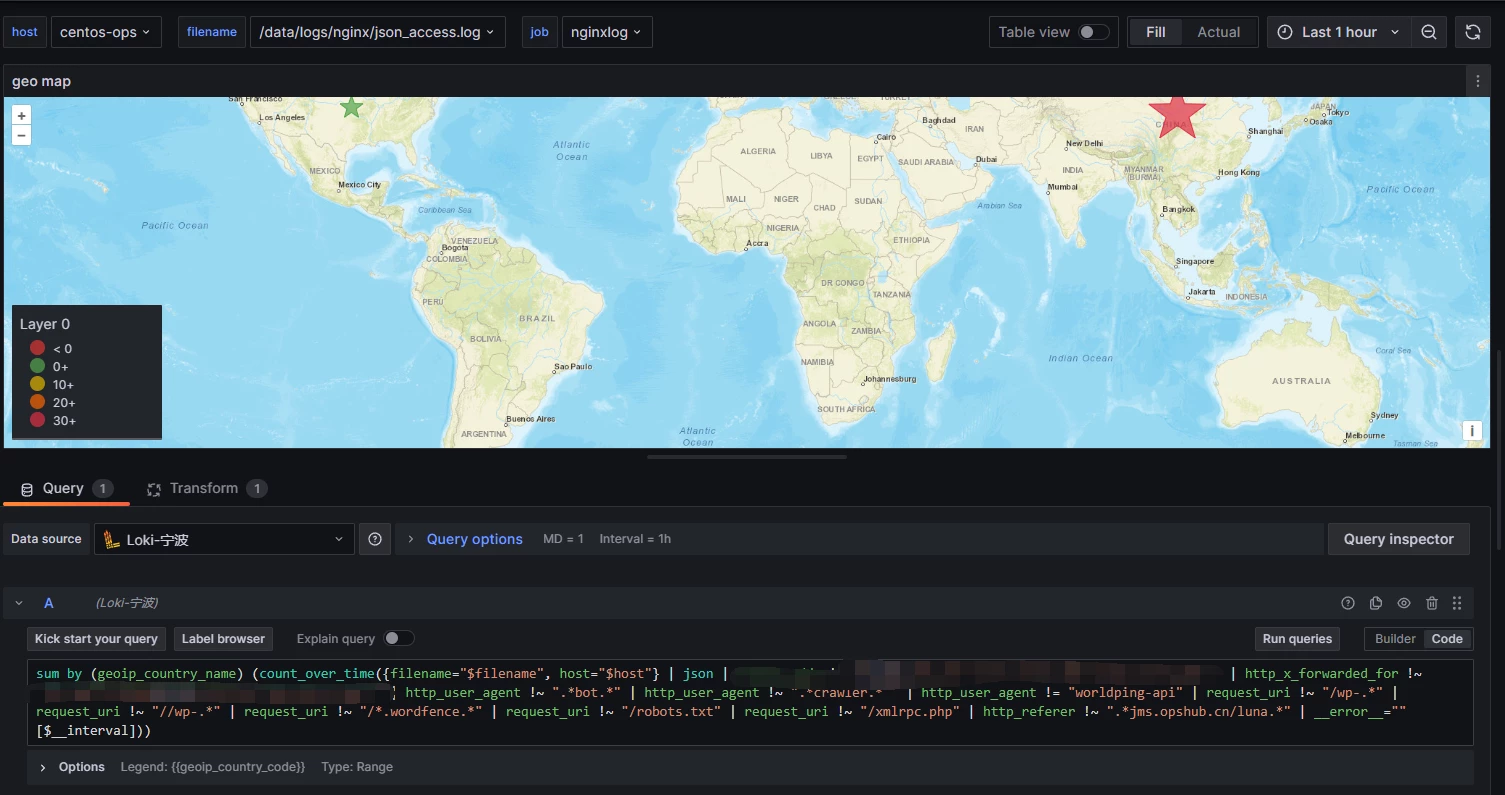Select the Actual size mode

1219,31
